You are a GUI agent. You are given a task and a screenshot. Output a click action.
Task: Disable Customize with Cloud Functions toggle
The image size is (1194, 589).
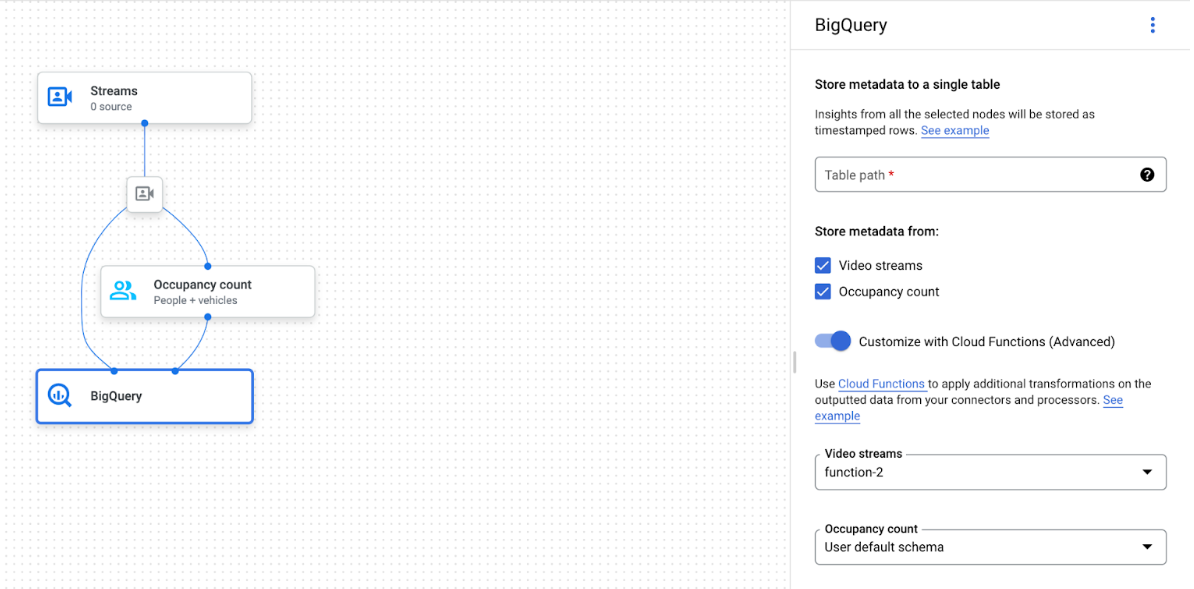(832, 341)
